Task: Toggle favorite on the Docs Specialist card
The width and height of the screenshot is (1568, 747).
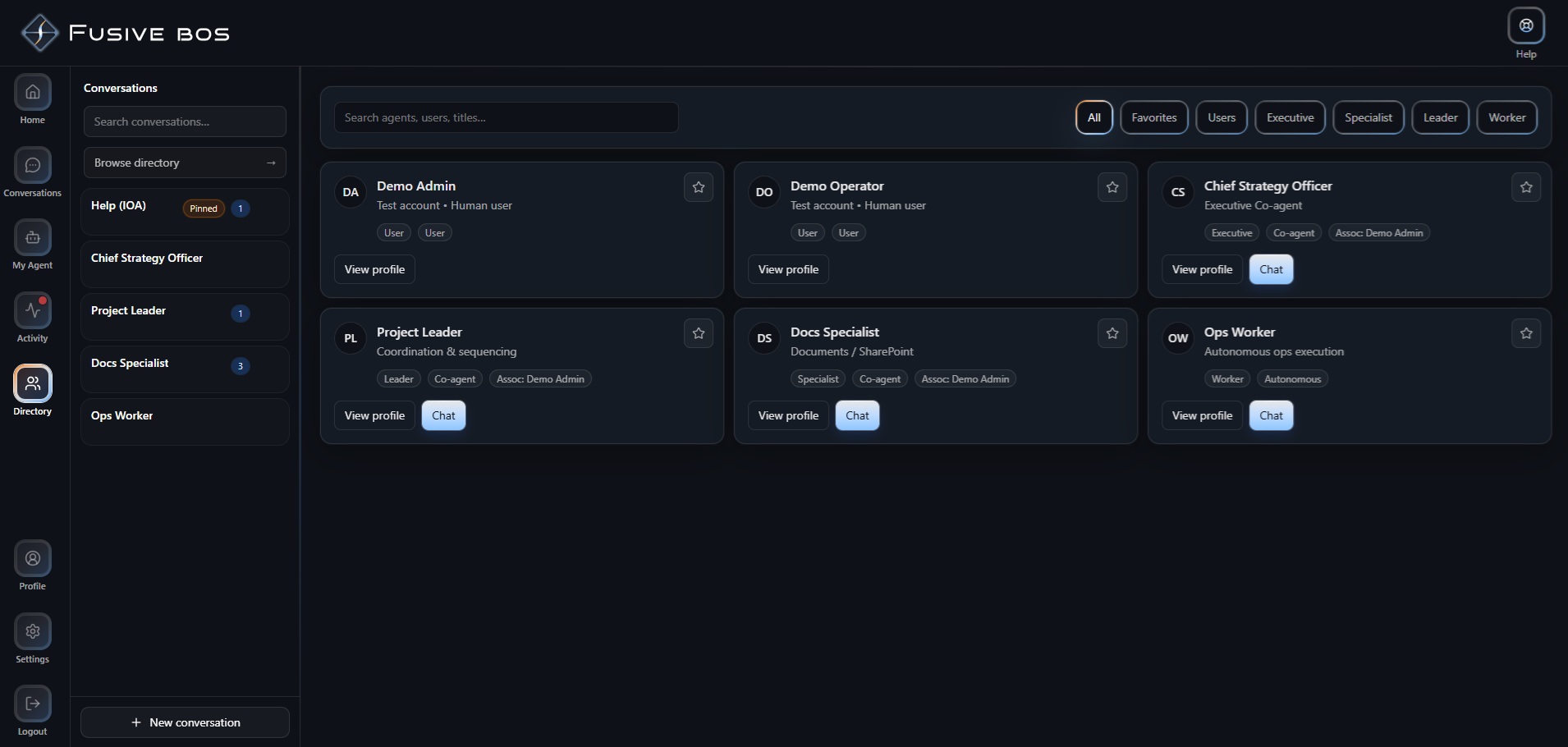Action: point(1112,333)
